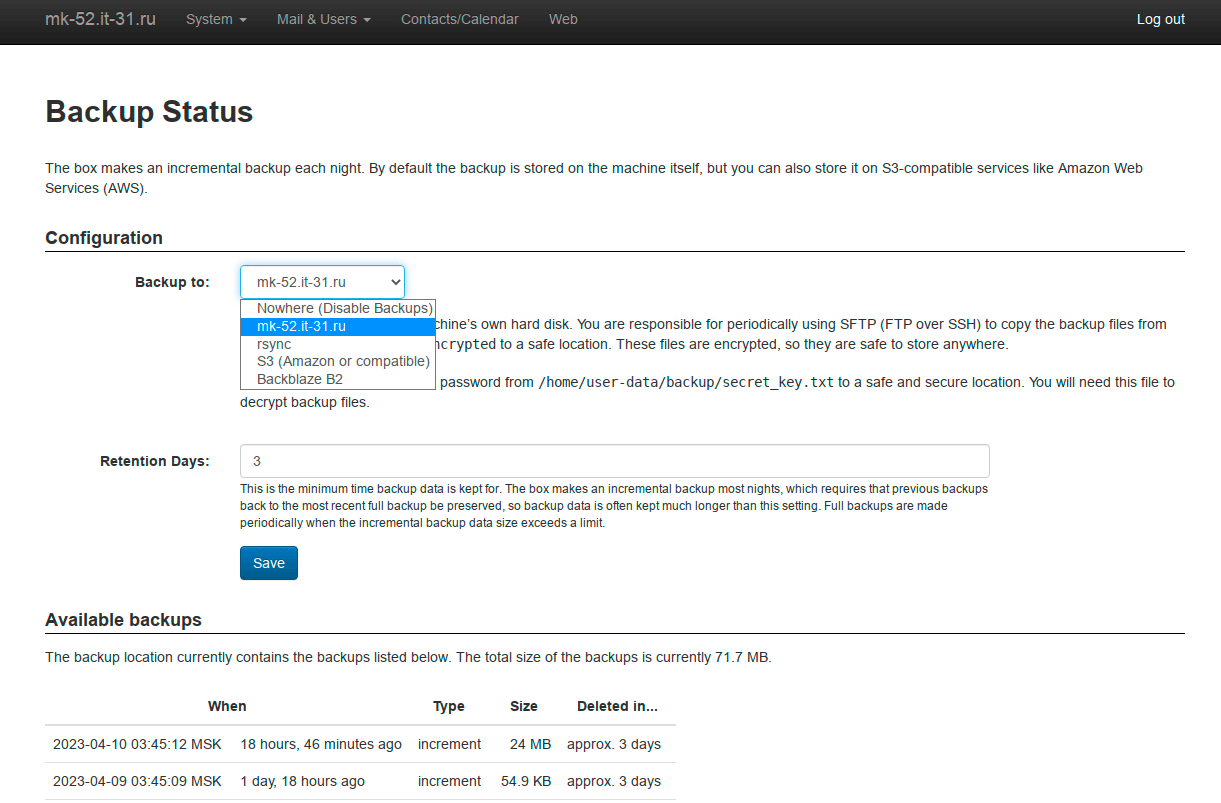Choose the highlighted mk-52.it-31.ru dropdown option
This screenshot has height=803, width=1221.
pos(337,326)
